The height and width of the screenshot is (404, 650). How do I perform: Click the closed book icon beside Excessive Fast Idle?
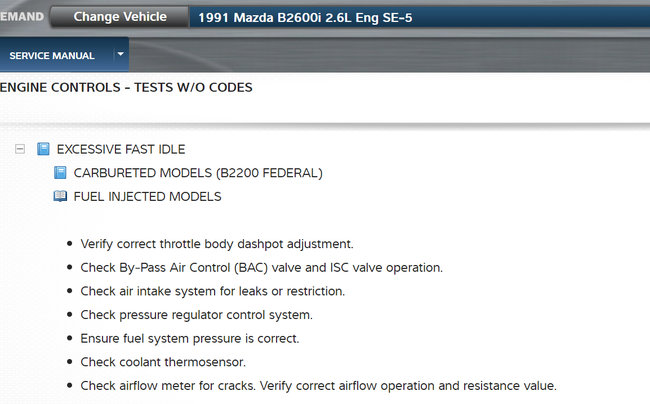click(x=43, y=149)
